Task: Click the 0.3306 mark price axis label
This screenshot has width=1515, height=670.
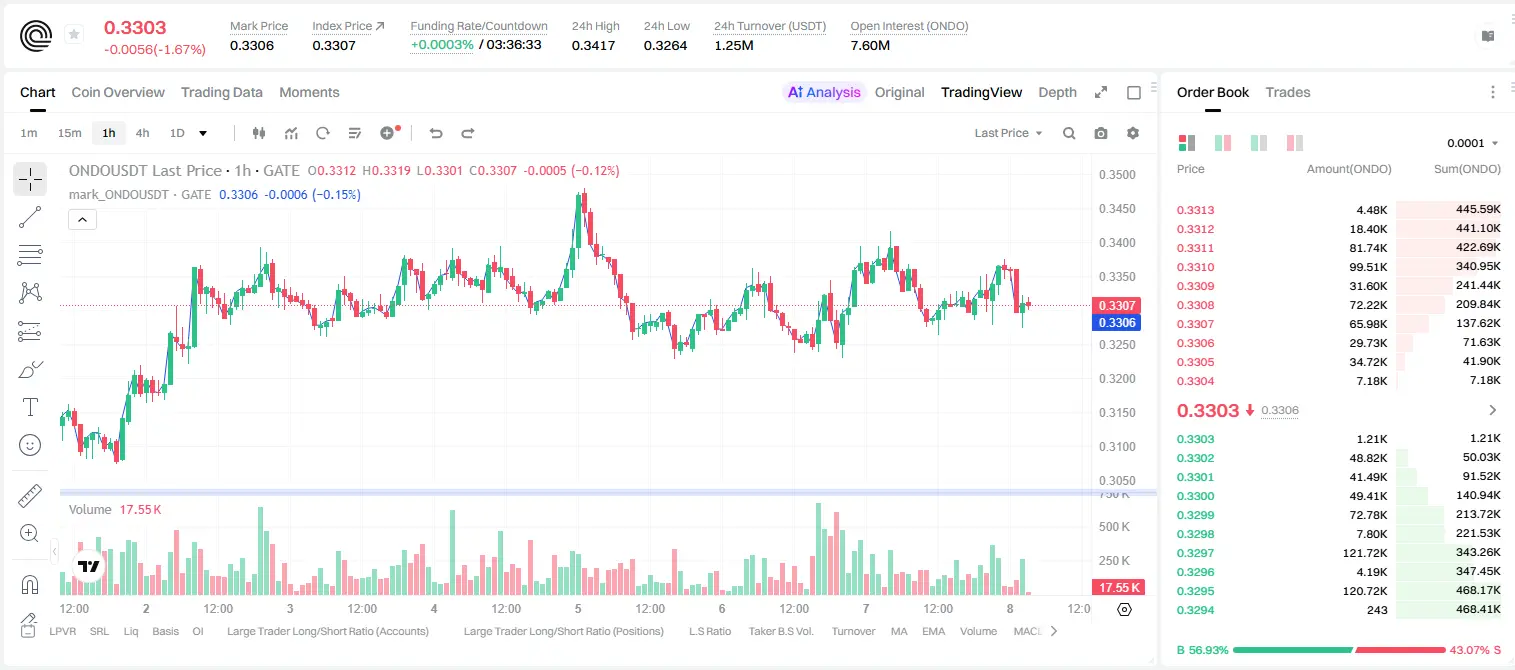Action: coord(1116,322)
